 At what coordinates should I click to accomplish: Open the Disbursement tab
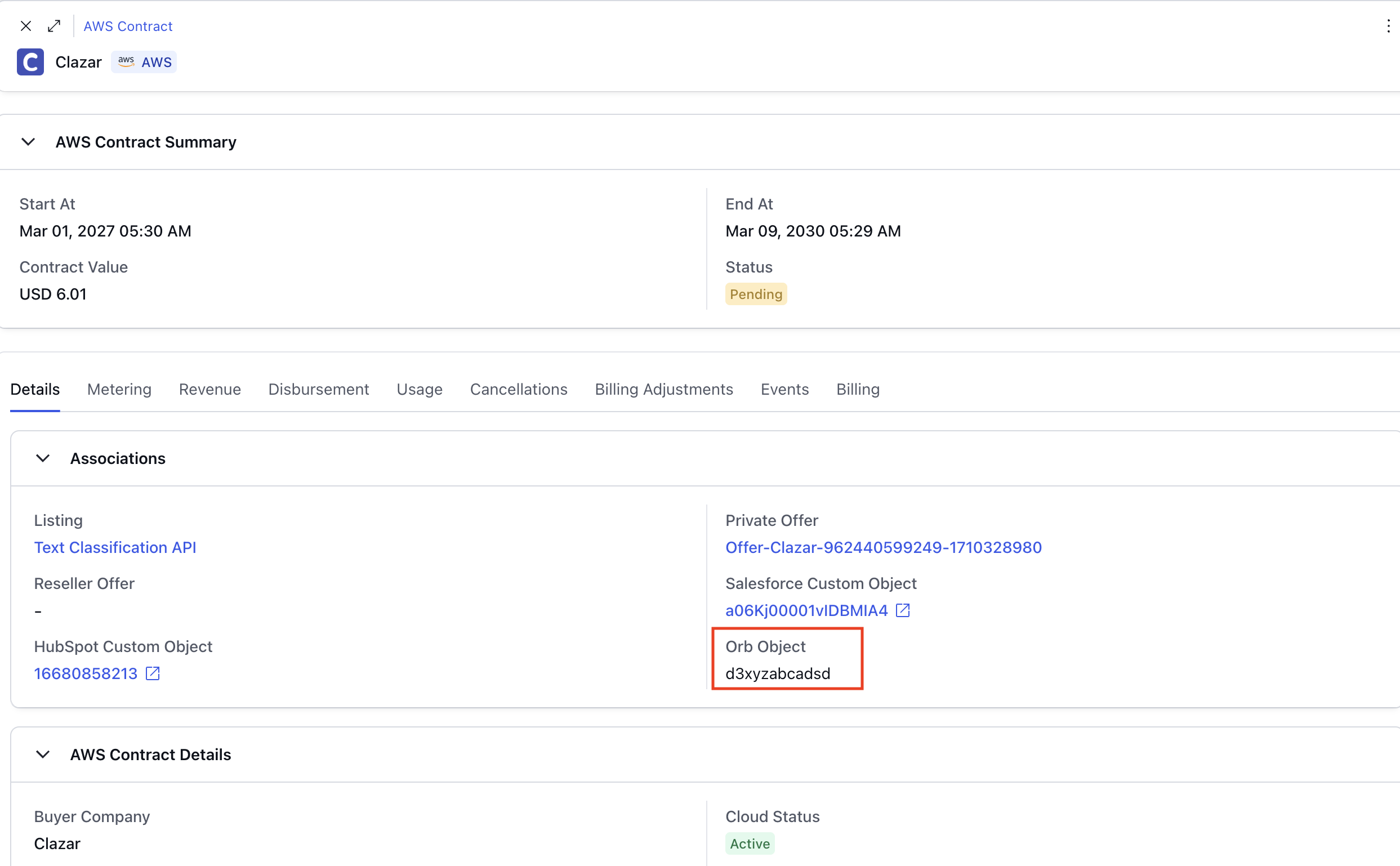[x=319, y=390]
